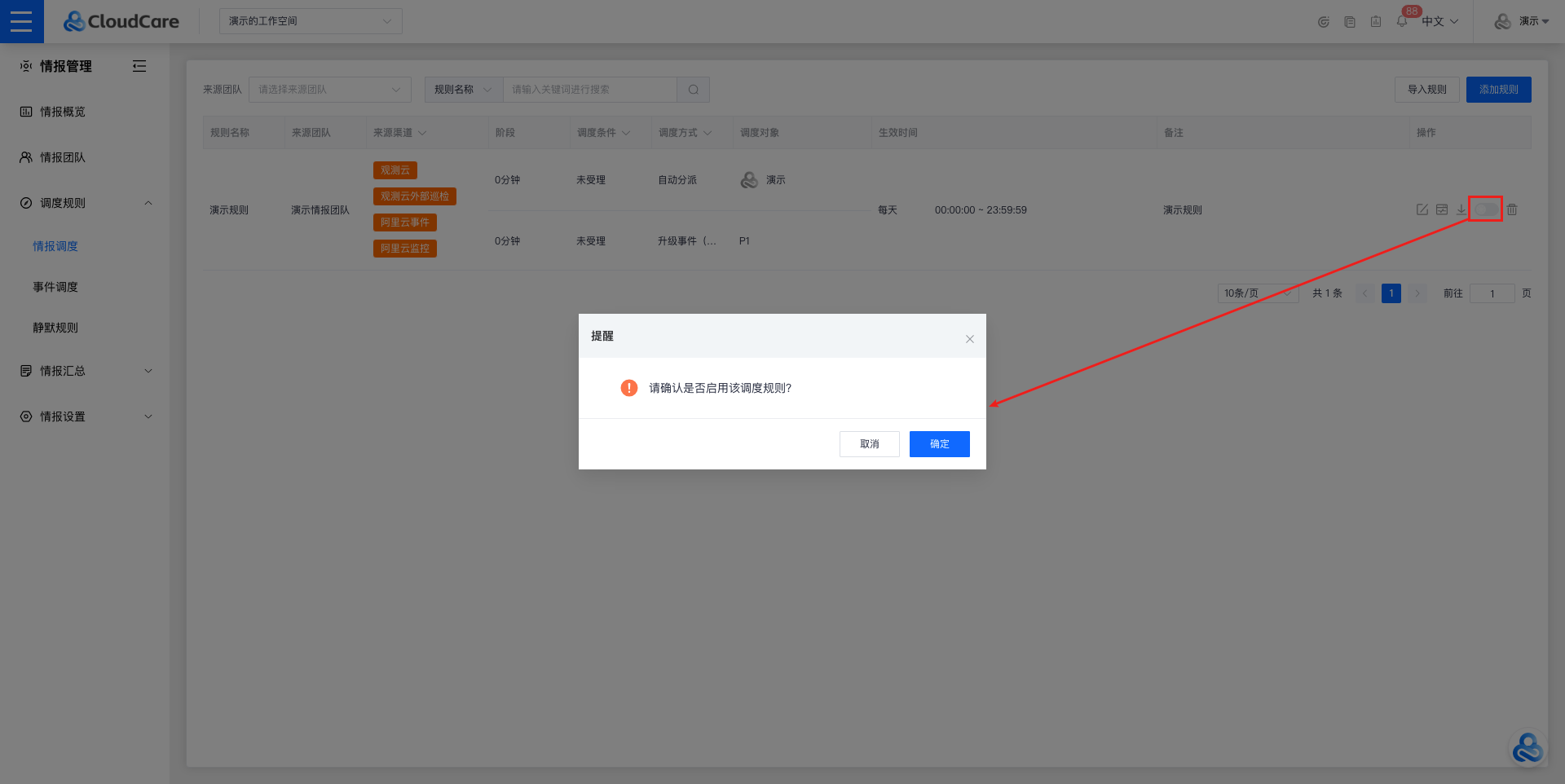Toggle the 演示规则 enable switch
This screenshot has width=1565, height=784.
coord(1485,209)
